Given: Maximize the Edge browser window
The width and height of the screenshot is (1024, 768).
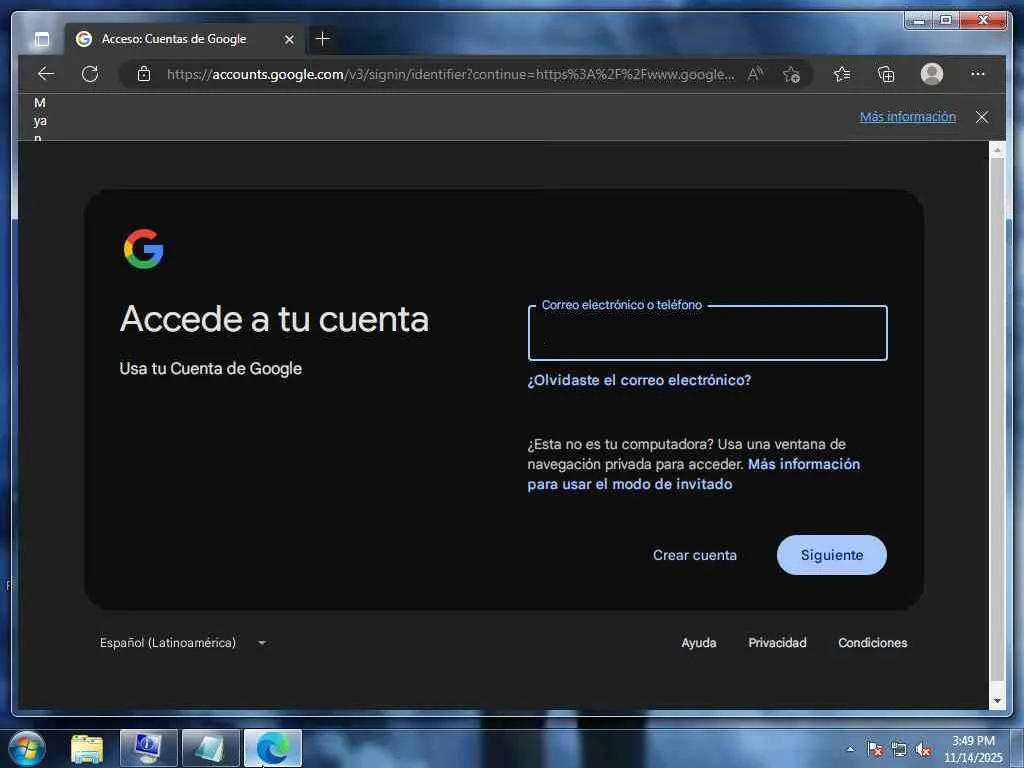Looking at the screenshot, I should [x=946, y=21].
